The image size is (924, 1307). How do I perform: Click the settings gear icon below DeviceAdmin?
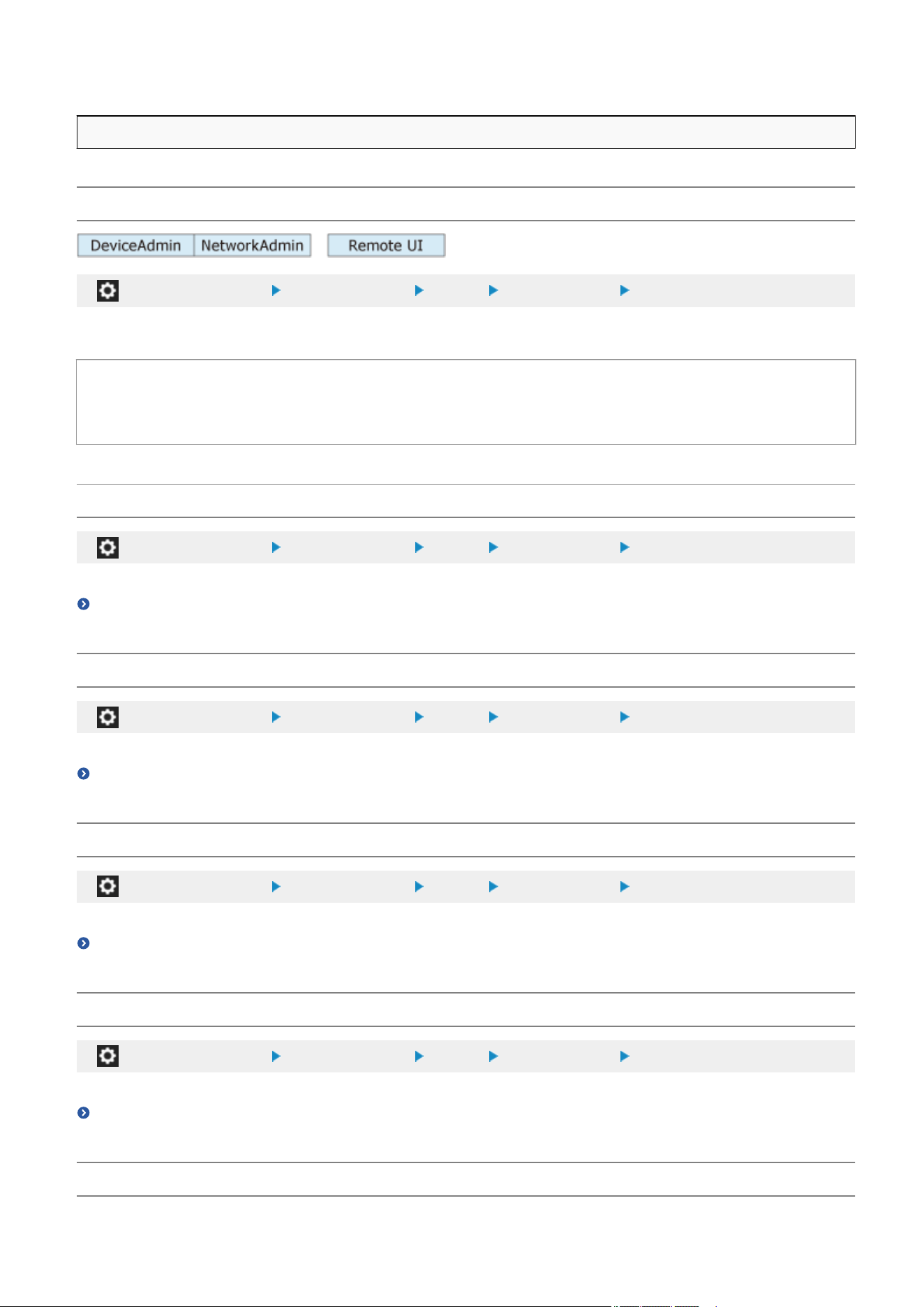click(x=107, y=290)
